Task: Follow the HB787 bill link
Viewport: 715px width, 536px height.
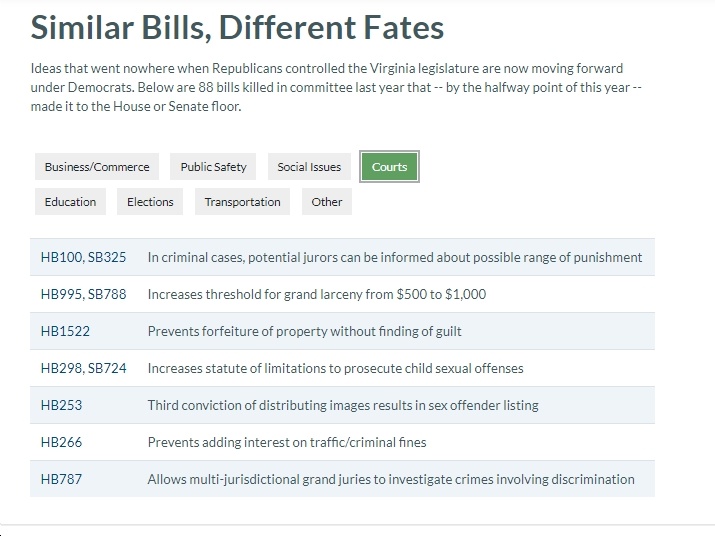Action: [x=61, y=479]
